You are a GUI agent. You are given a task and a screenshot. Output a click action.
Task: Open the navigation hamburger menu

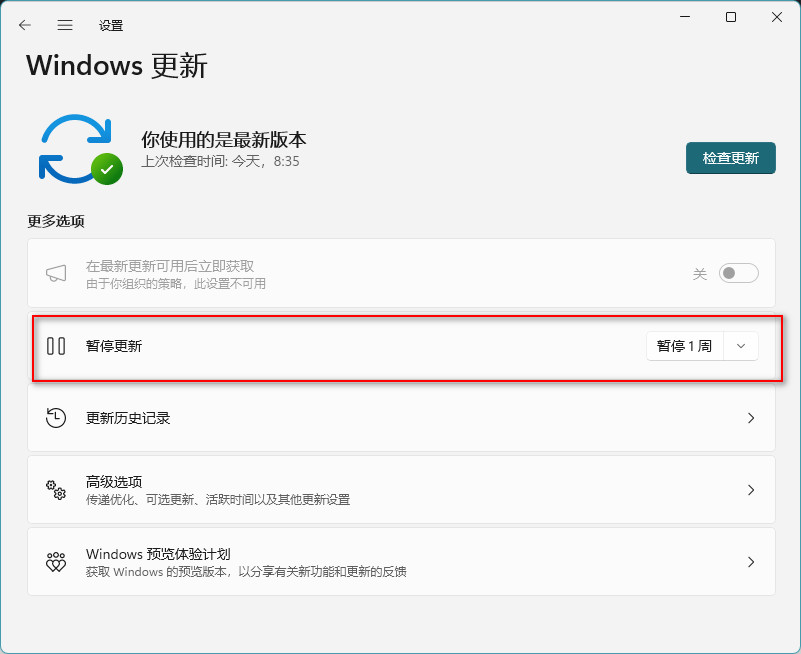pyautogui.click(x=64, y=25)
